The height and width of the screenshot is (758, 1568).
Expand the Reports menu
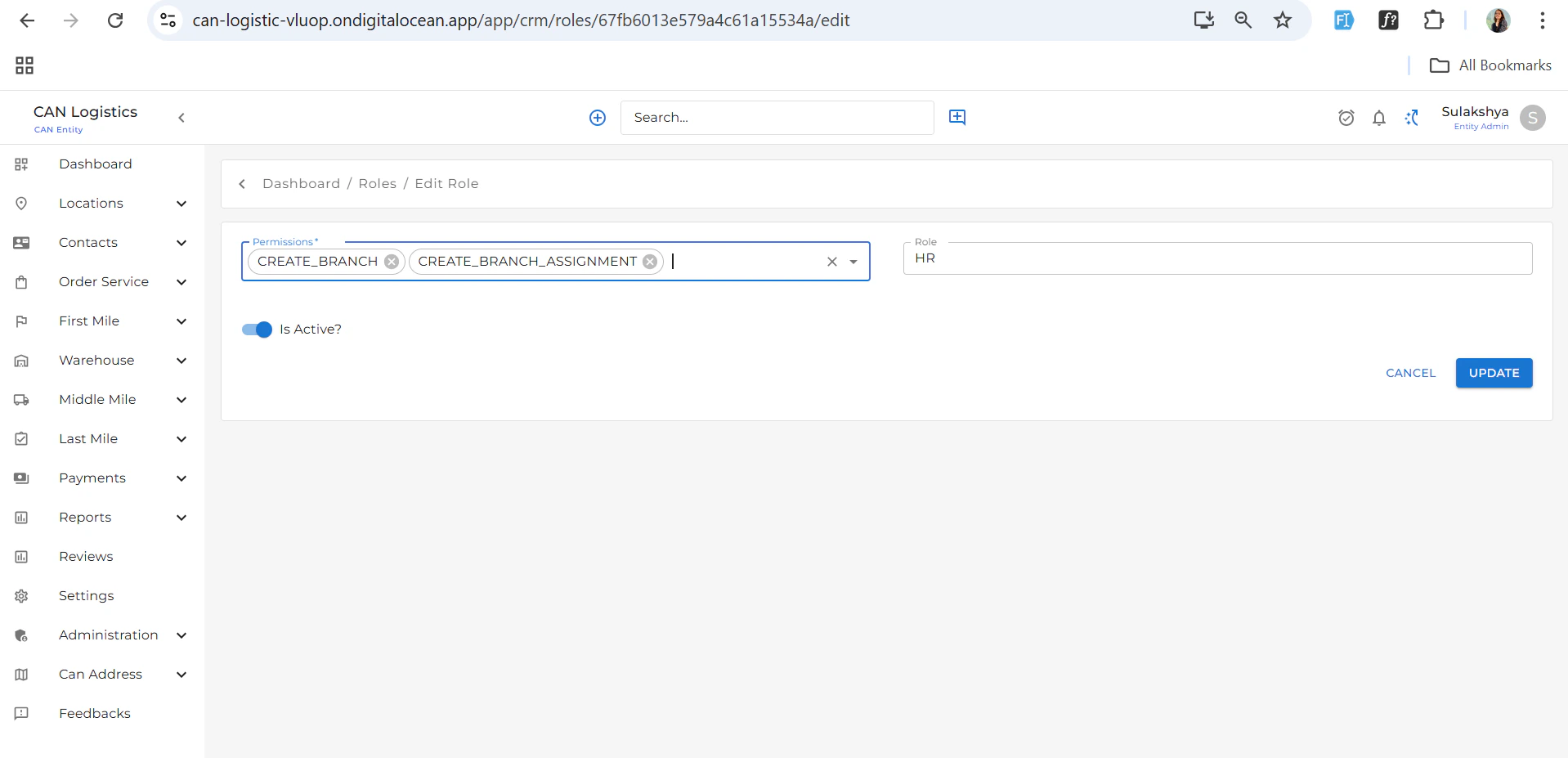[102, 518]
